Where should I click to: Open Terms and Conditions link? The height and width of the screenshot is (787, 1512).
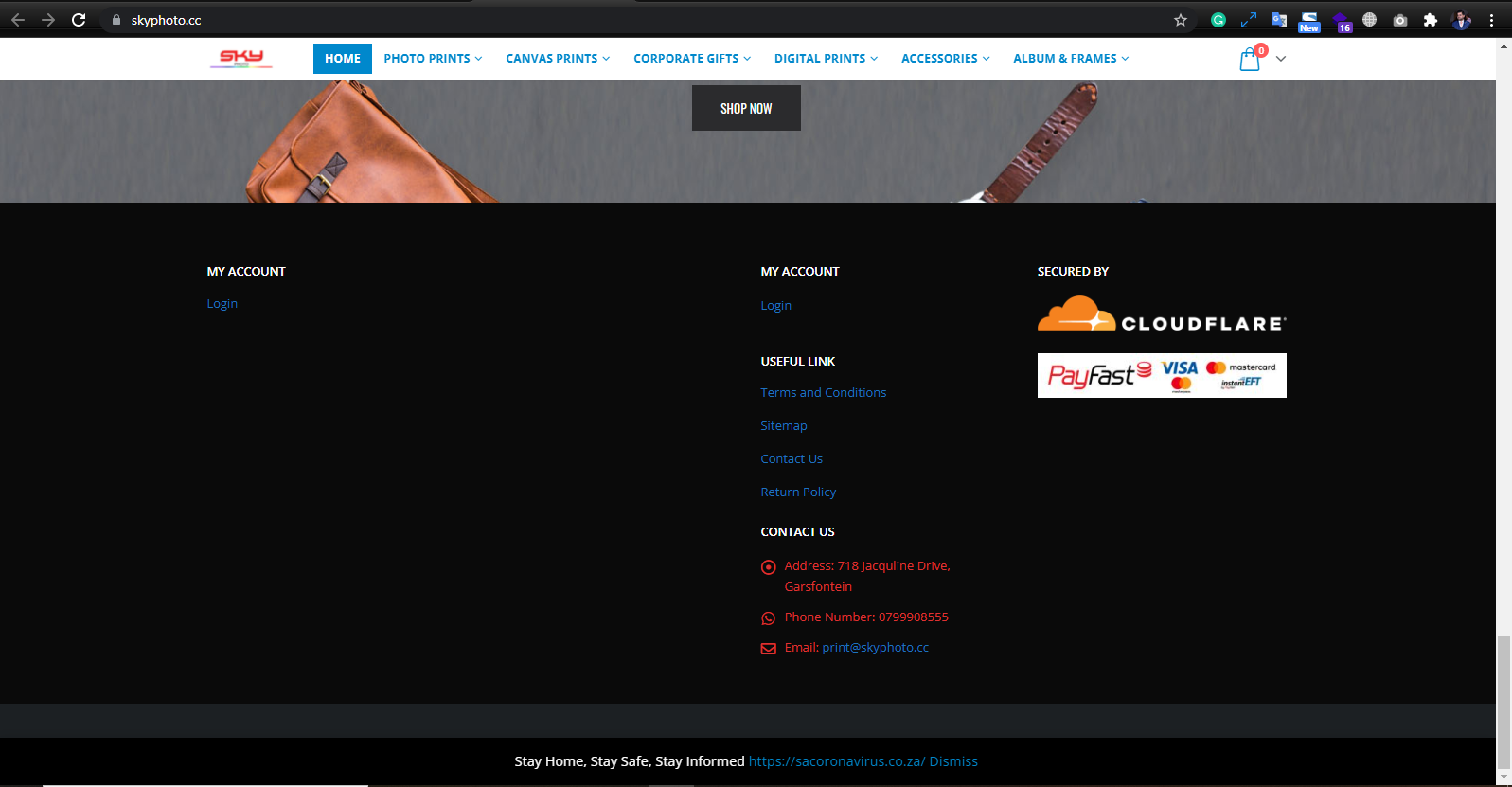pyautogui.click(x=824, y=393)
